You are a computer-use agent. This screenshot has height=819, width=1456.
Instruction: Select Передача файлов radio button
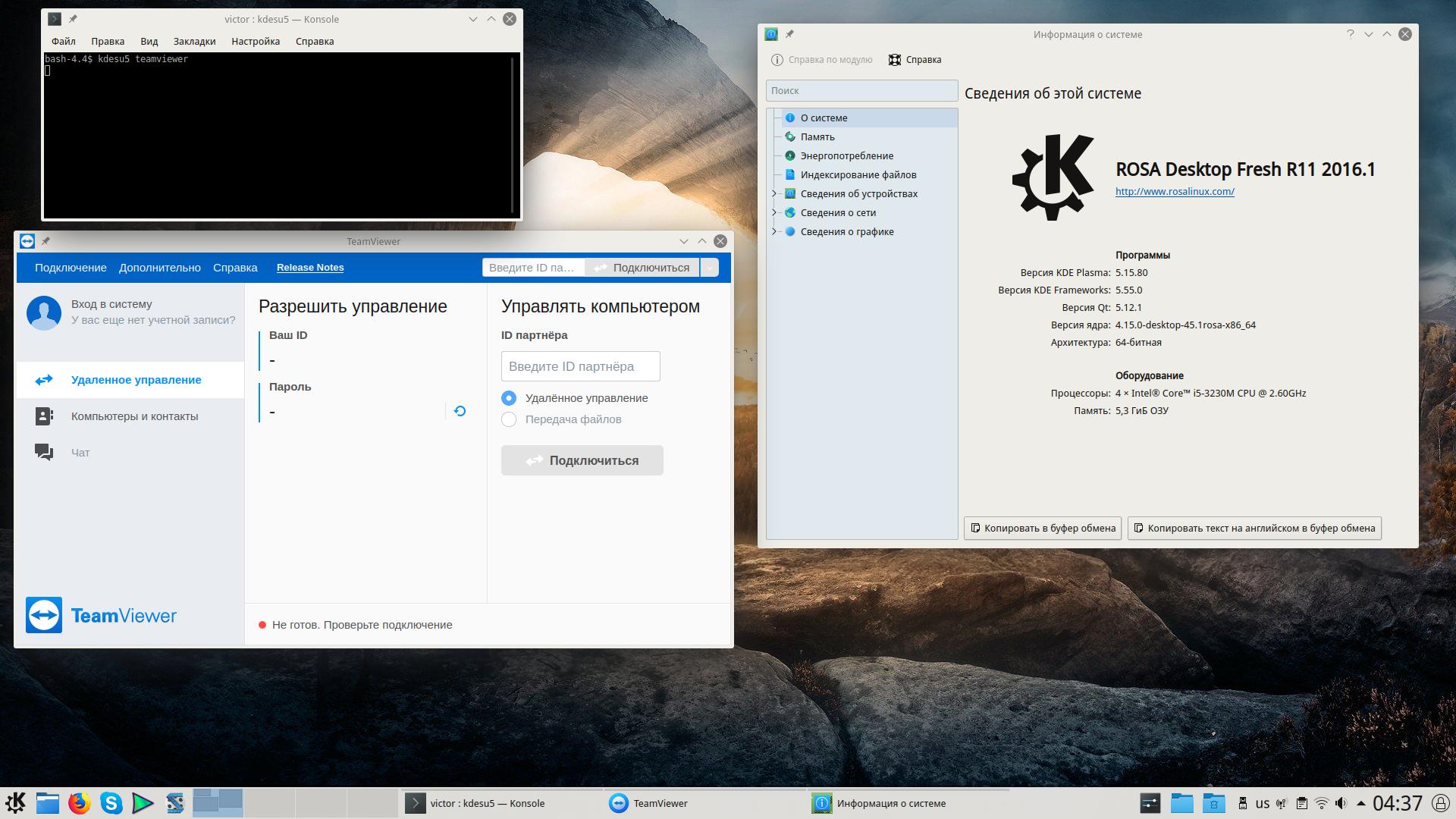[x=509, y=419]
